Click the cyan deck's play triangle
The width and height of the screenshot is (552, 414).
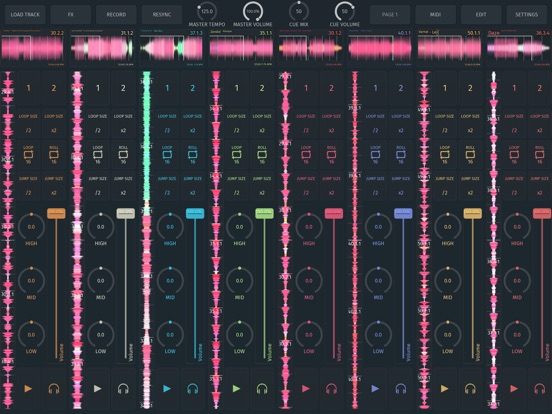(167, 389)
